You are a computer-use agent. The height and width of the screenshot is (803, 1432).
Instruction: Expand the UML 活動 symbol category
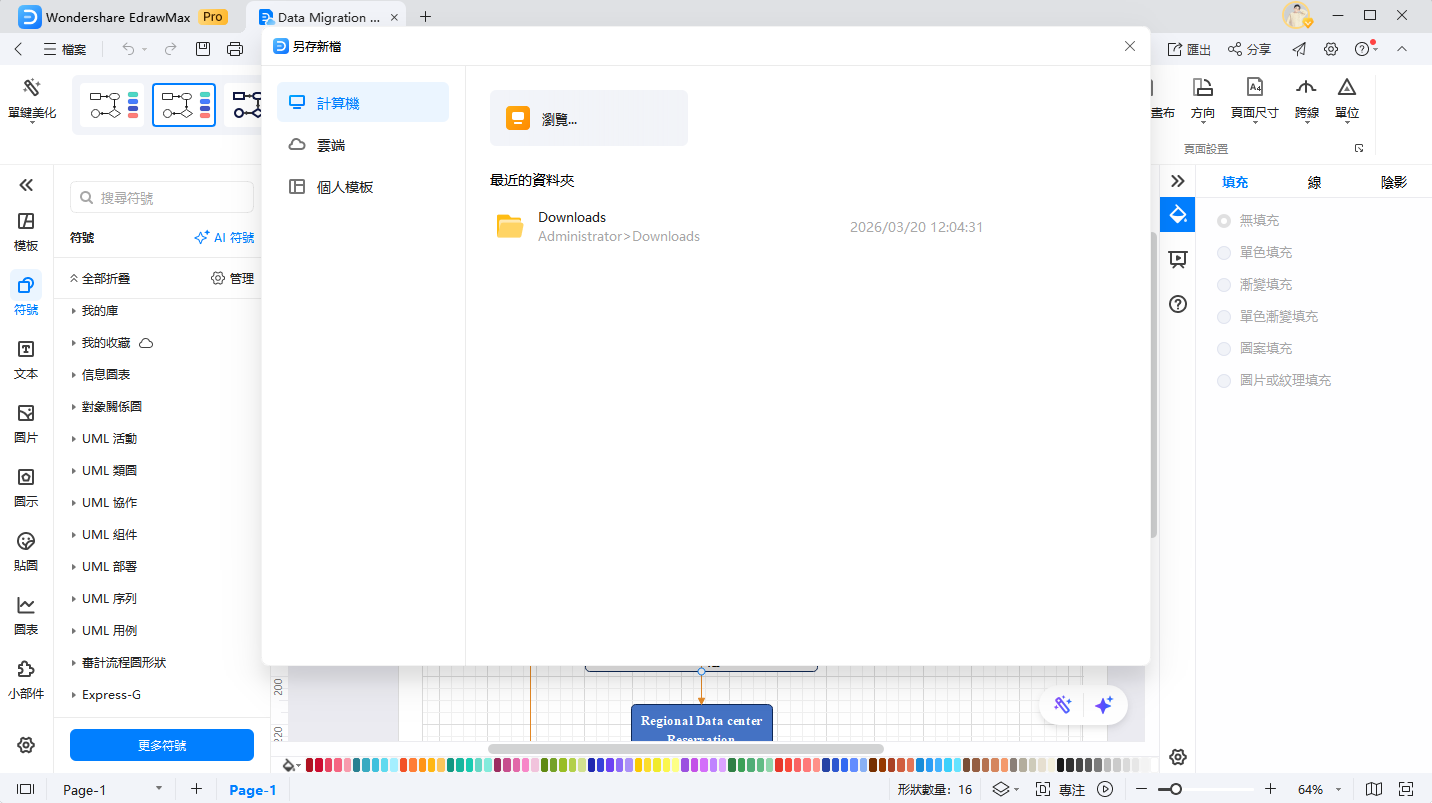[x=108, y=439]
